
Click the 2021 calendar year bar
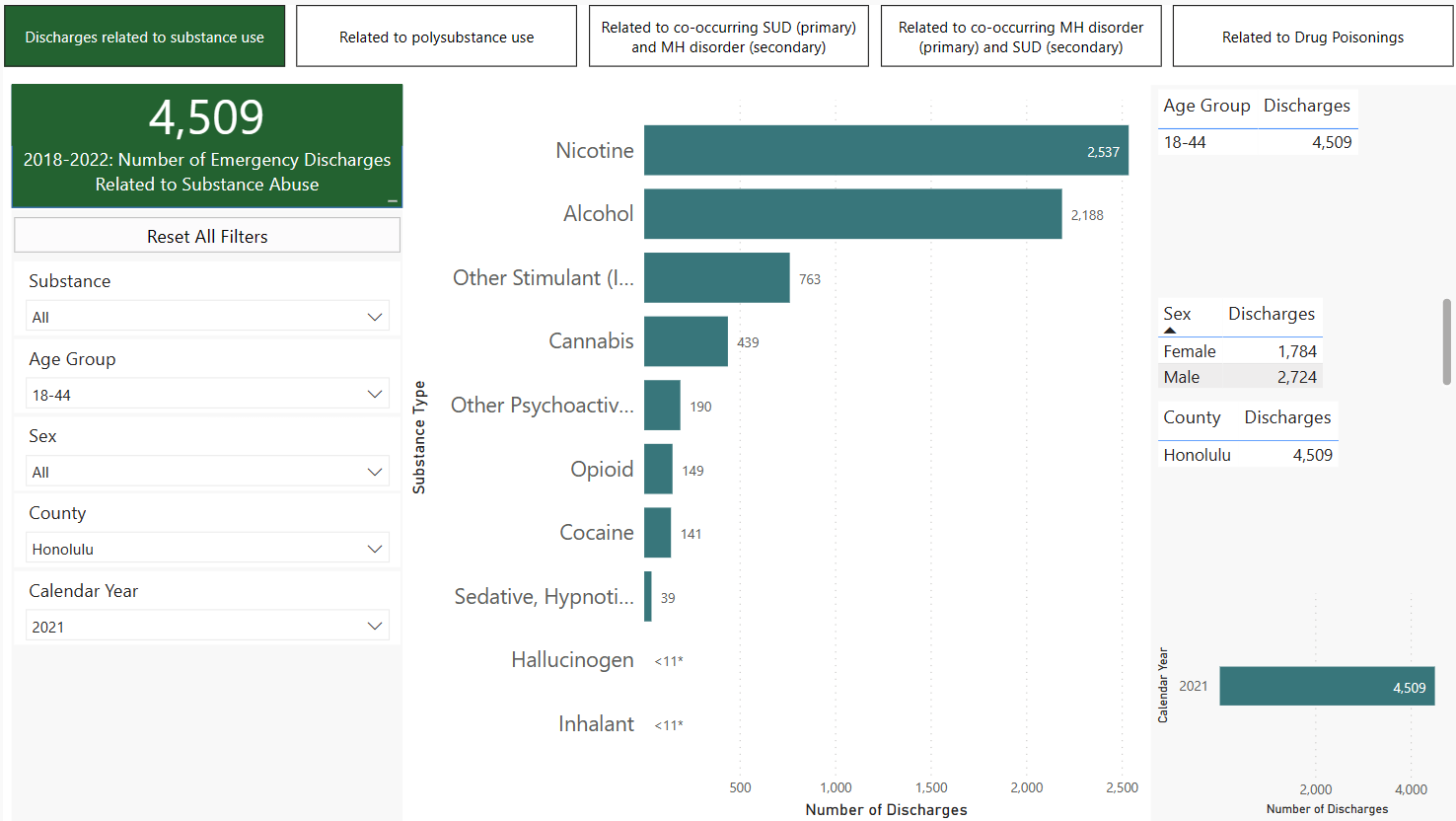point(1326,686)
